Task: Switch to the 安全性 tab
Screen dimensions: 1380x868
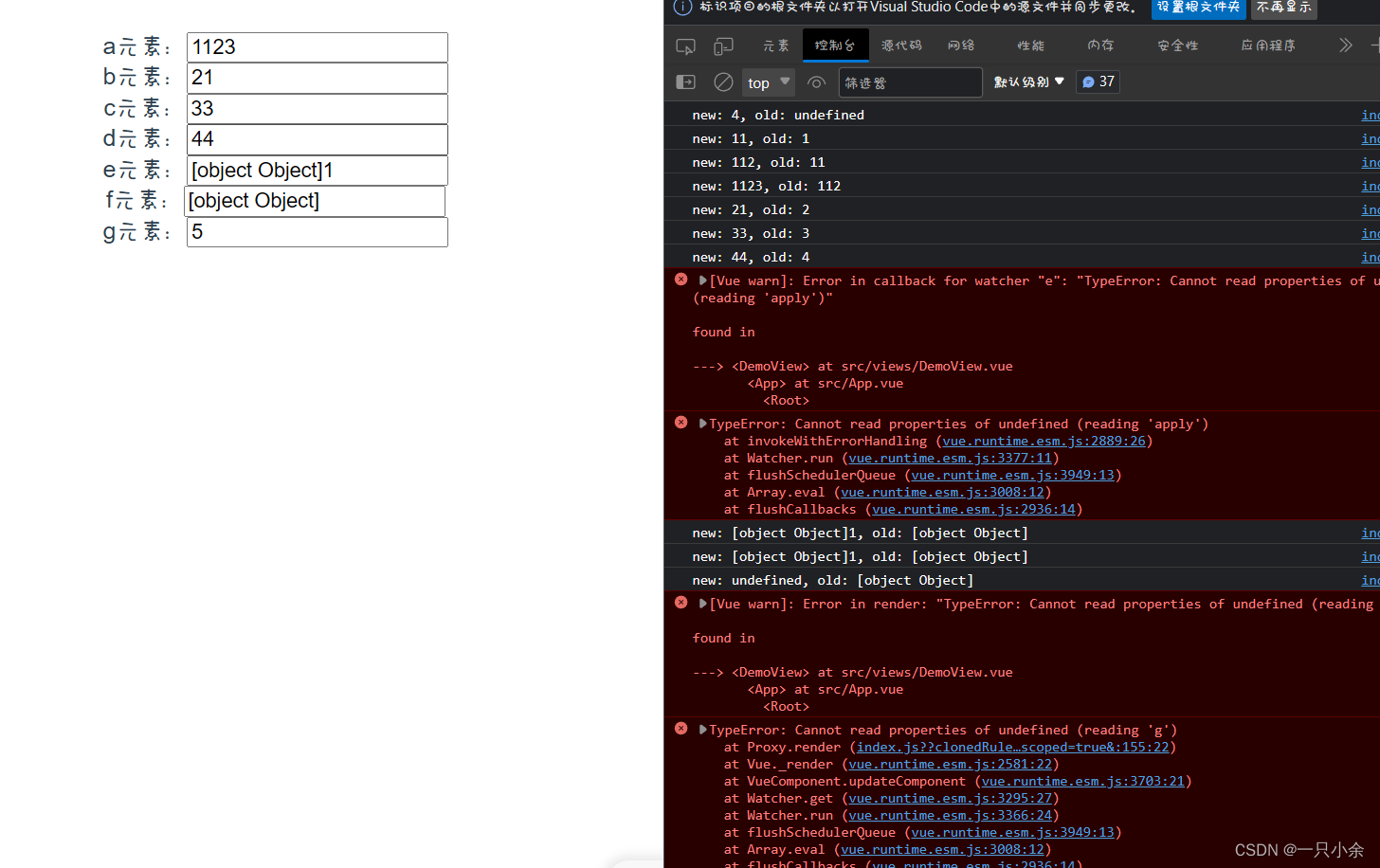Action: click(x=1177, y=45)
